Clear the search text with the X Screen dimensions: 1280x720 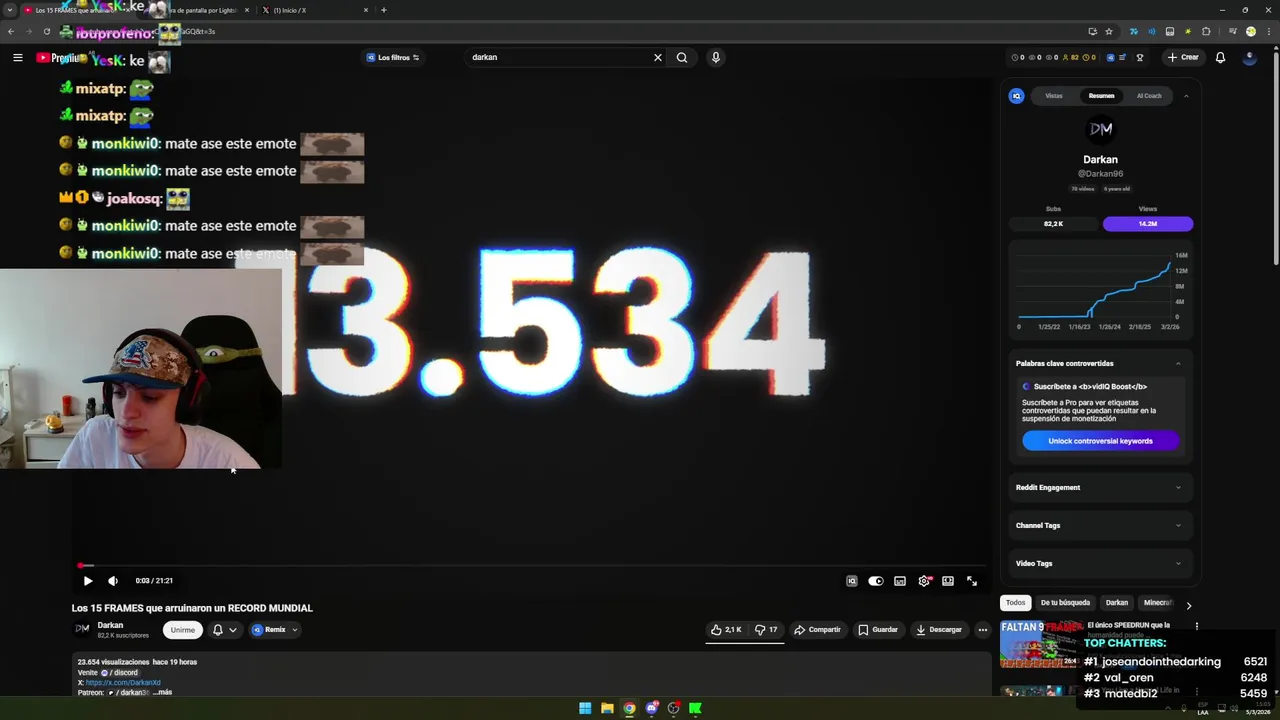(x=658, y=57)
